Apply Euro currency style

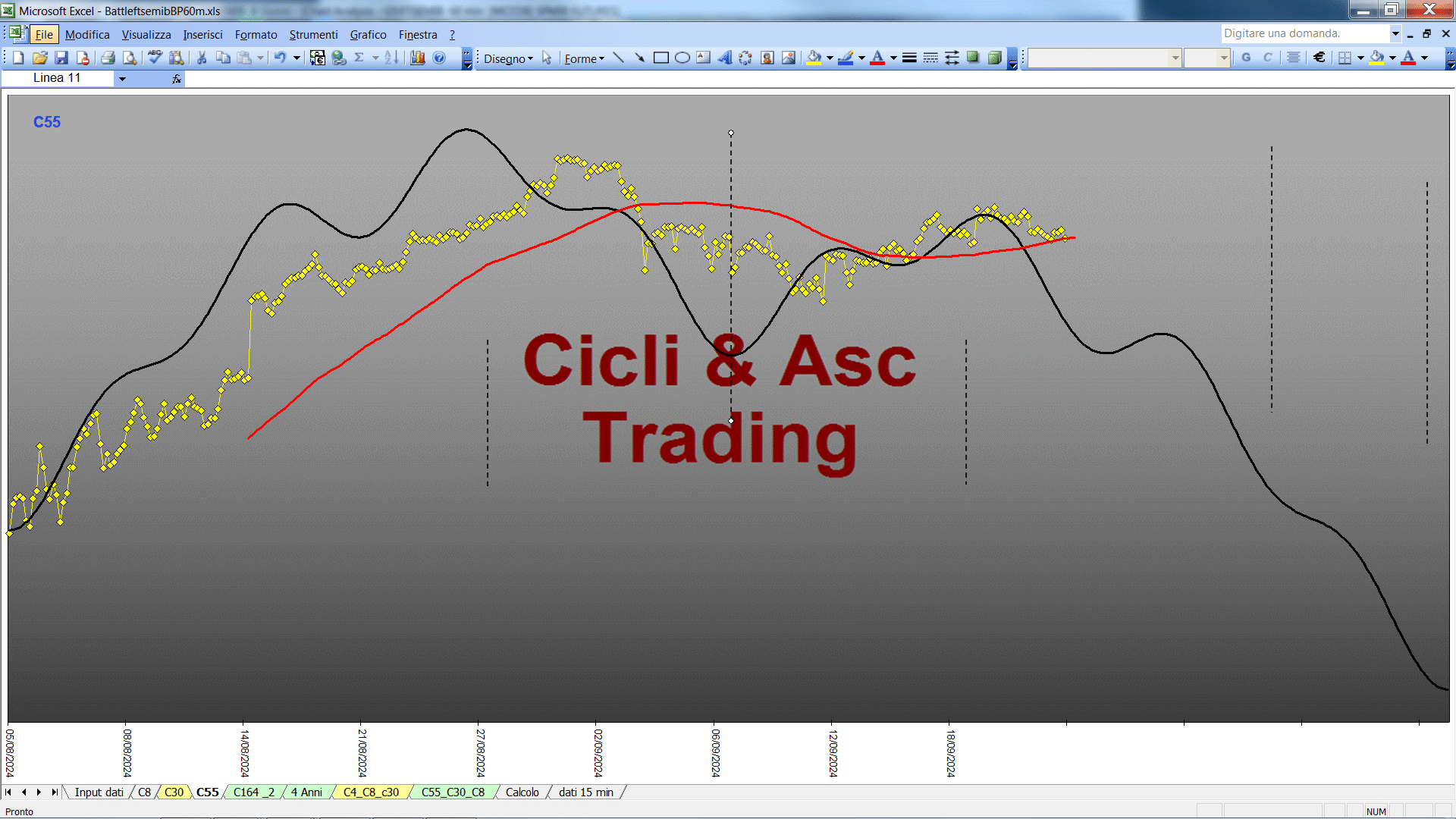point(1319,58)
